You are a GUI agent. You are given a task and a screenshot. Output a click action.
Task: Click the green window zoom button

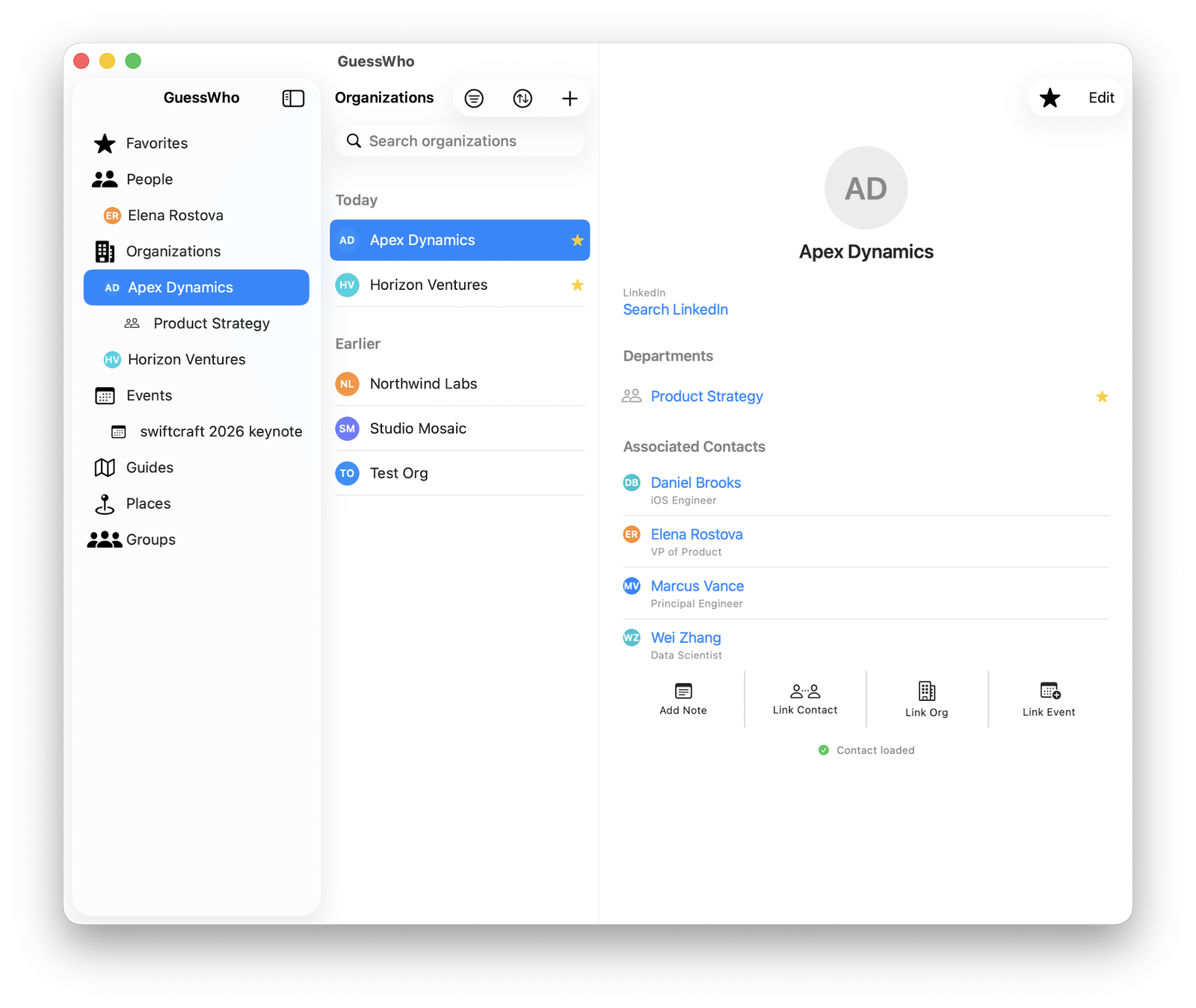click(133, 61)
